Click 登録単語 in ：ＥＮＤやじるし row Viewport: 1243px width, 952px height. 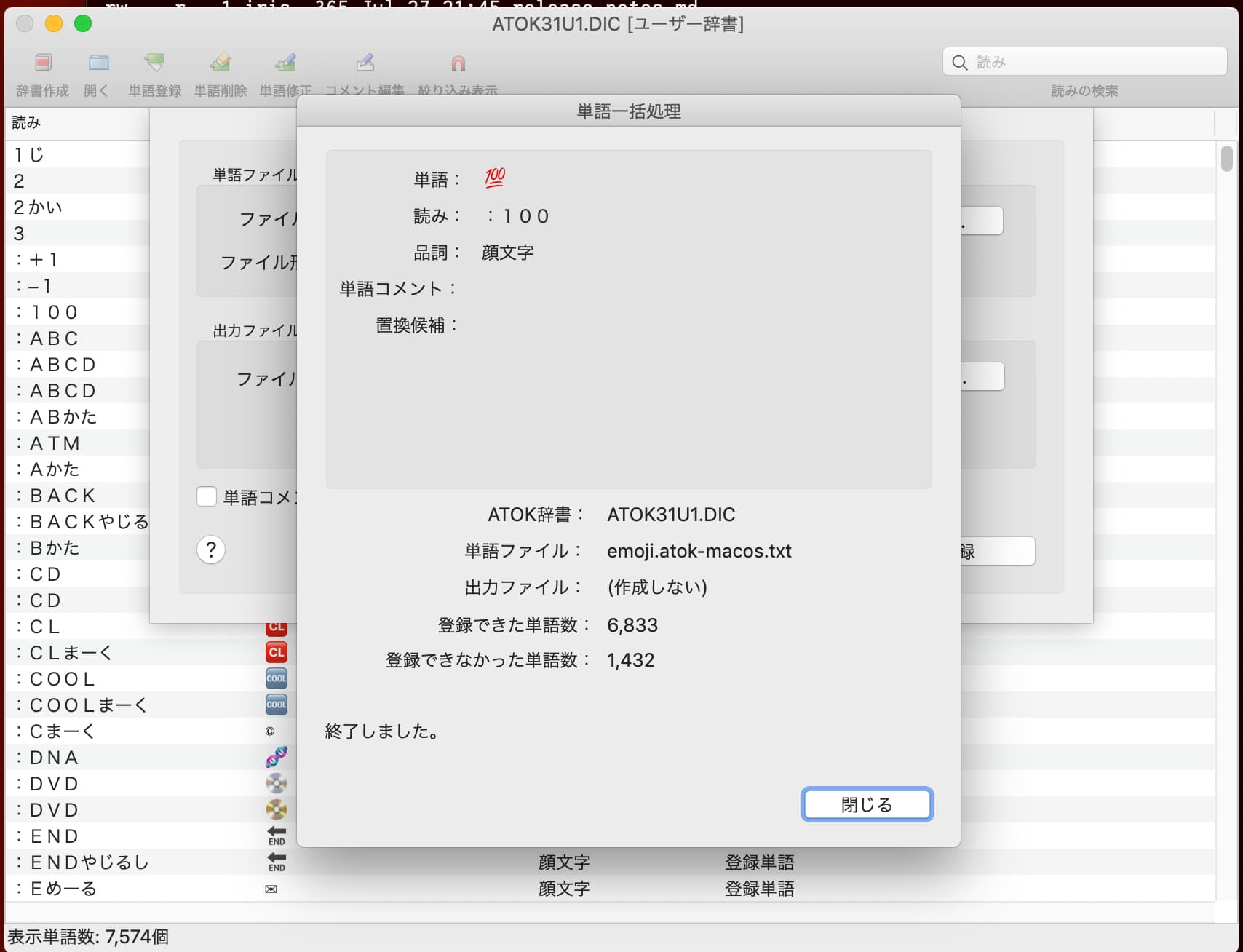click(x=759, y=862)
